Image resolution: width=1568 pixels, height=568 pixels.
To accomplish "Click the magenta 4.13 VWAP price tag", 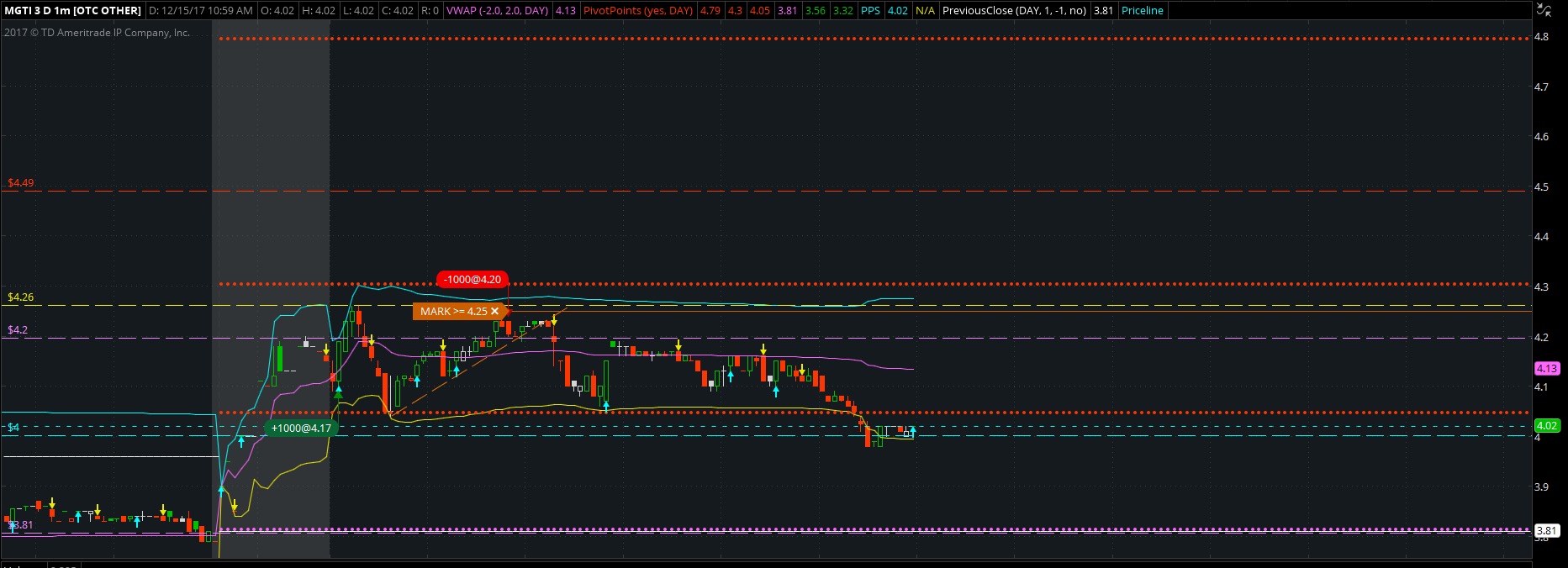I will click(x=1546, y=368).
